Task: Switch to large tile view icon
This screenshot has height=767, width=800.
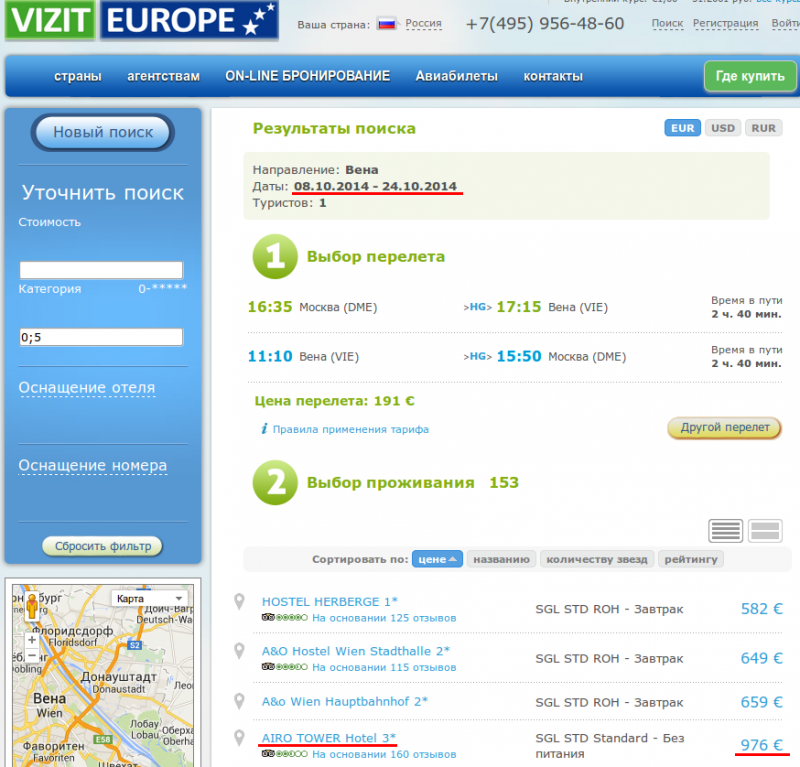Action: [x=765, y=531]
